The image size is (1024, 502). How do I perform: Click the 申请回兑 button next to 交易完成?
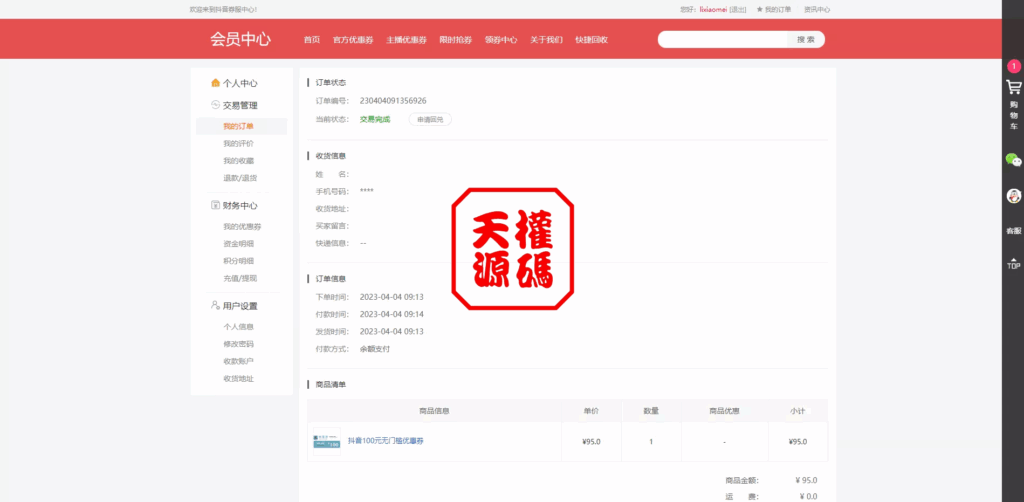[430, 119]
